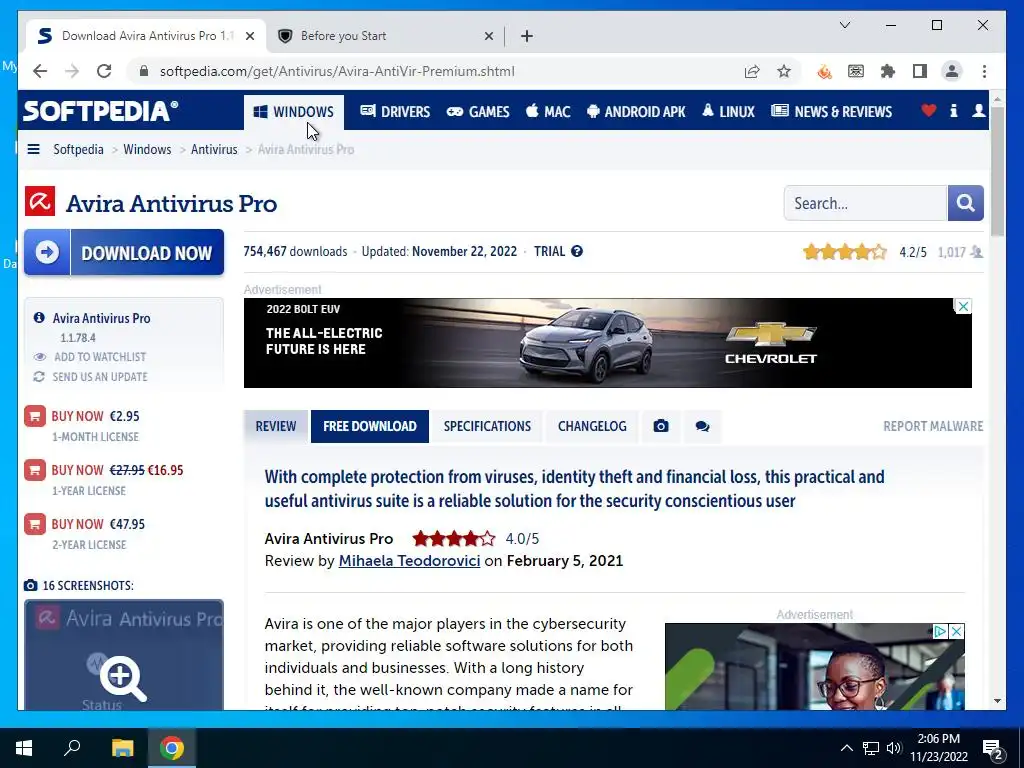Open the screenshots camera tab
This screenshot has width=1024, height=768.
tap(661, 426)
